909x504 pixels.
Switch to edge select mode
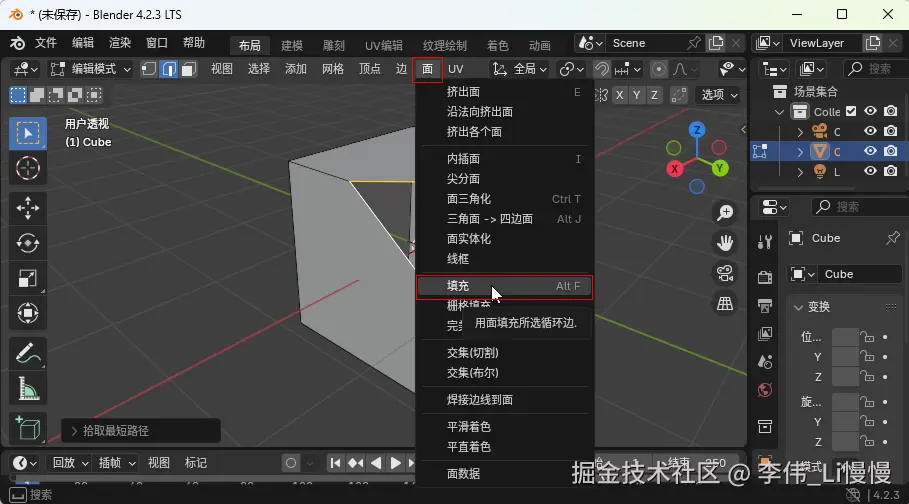click(x=169, y=70)
